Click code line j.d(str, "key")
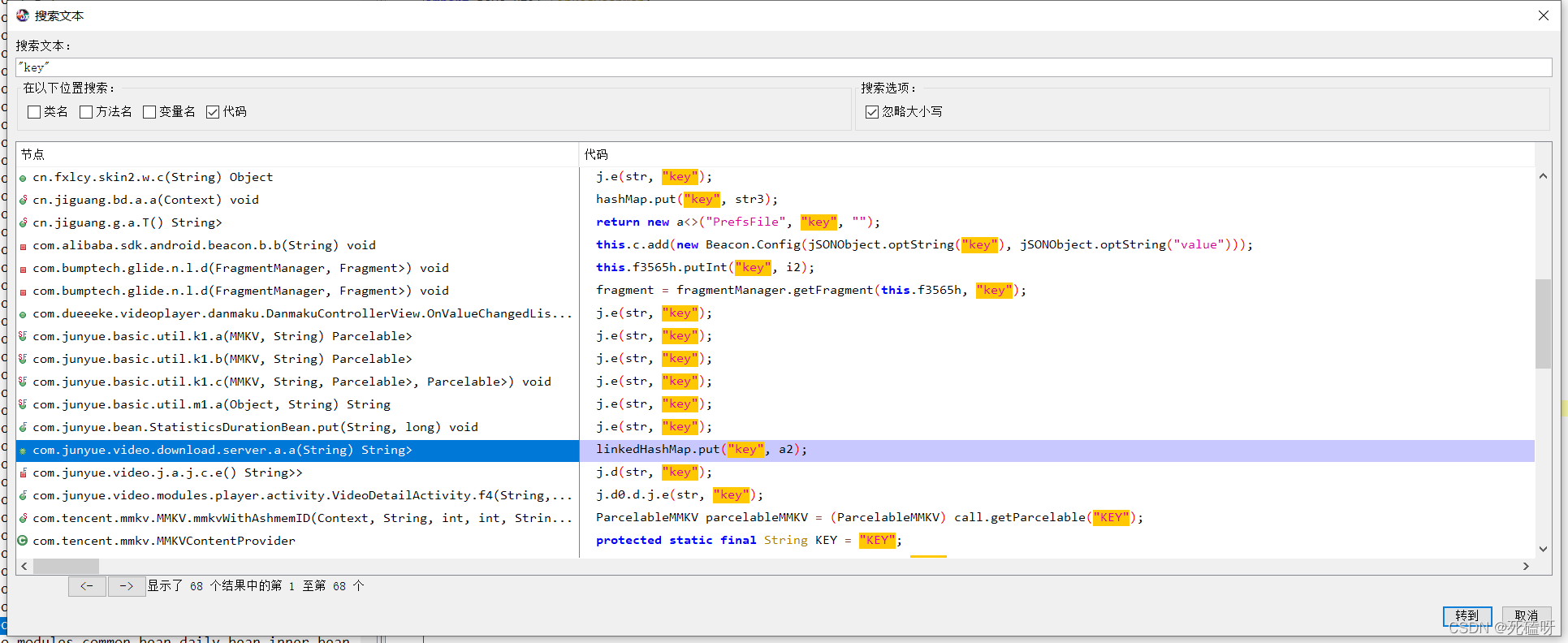The width and height of the screenshot is (1568, 643). pyautogui.click(x=654, y=473)
